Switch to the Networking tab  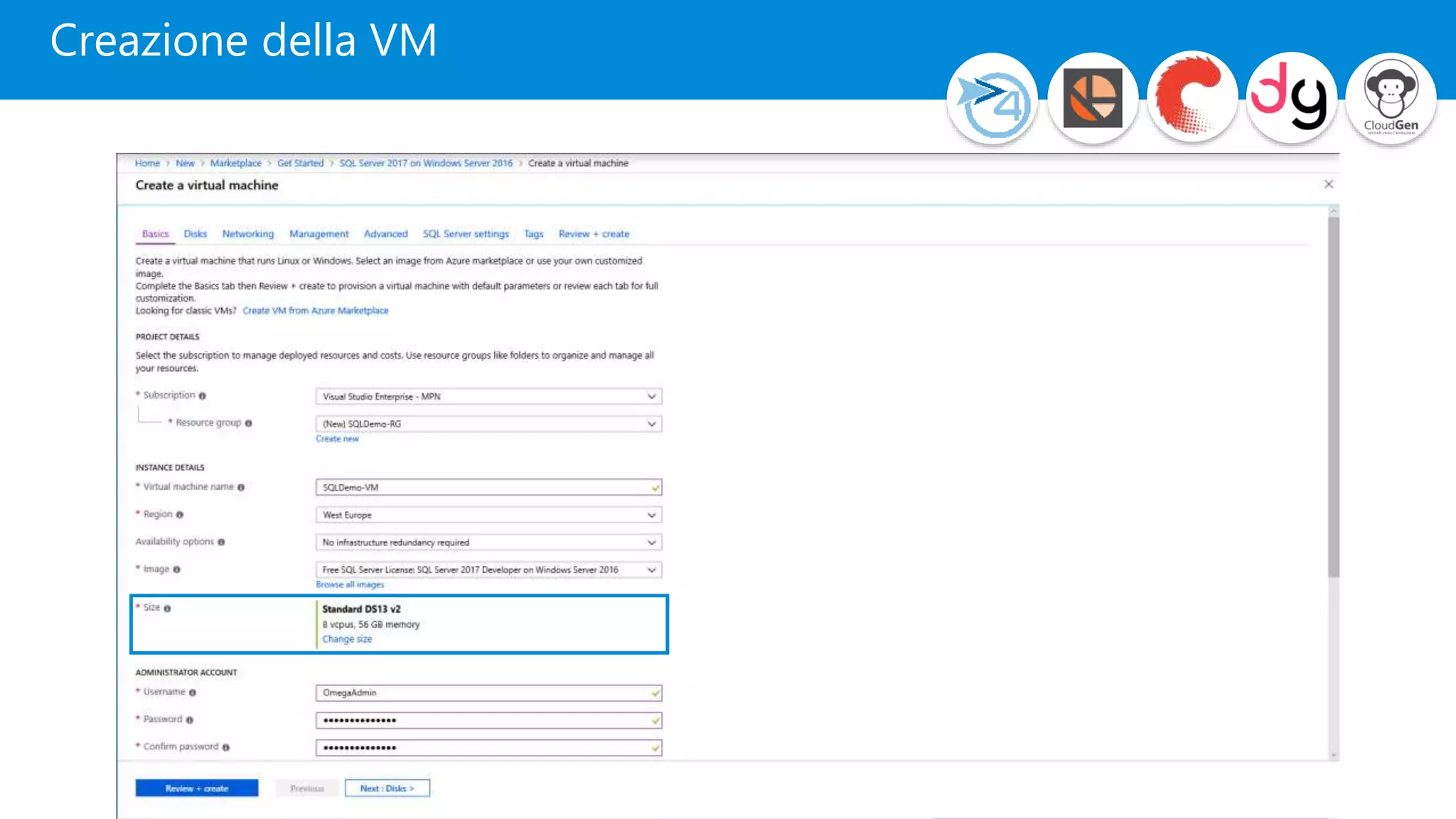(x=247, y=234)
